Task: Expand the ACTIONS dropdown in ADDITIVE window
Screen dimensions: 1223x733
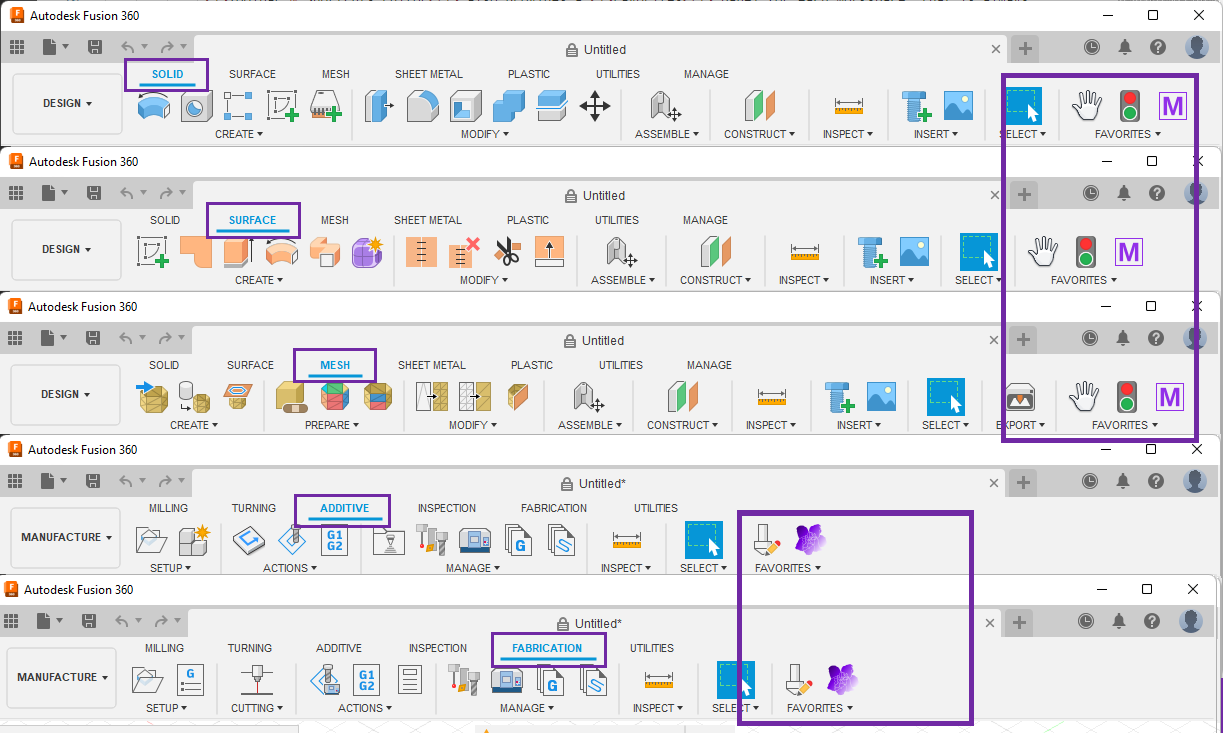Action: (x=290, y=568)
